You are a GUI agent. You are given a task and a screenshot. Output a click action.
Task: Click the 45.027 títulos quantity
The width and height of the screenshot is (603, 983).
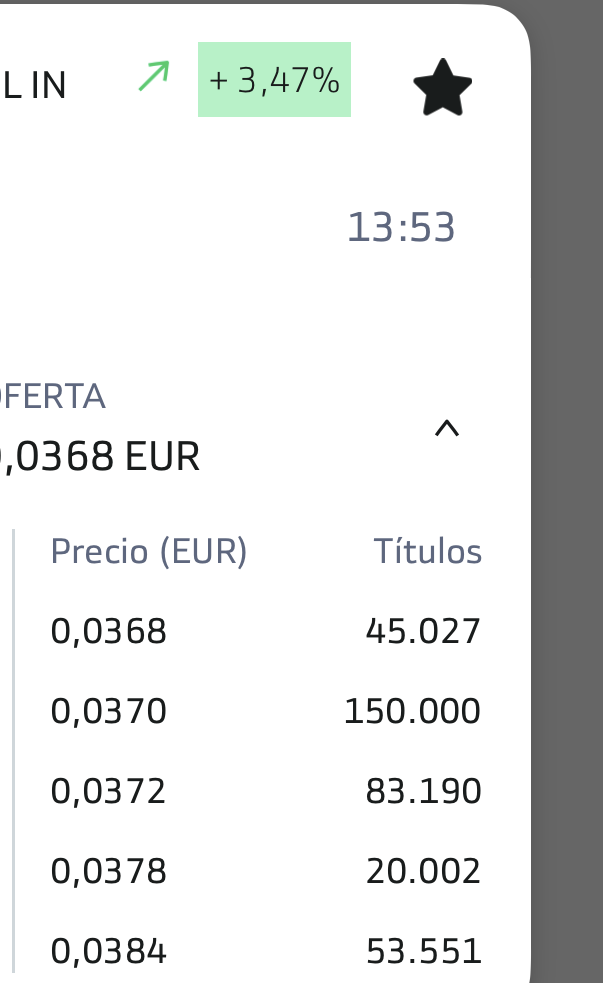[x=423, y=631]
